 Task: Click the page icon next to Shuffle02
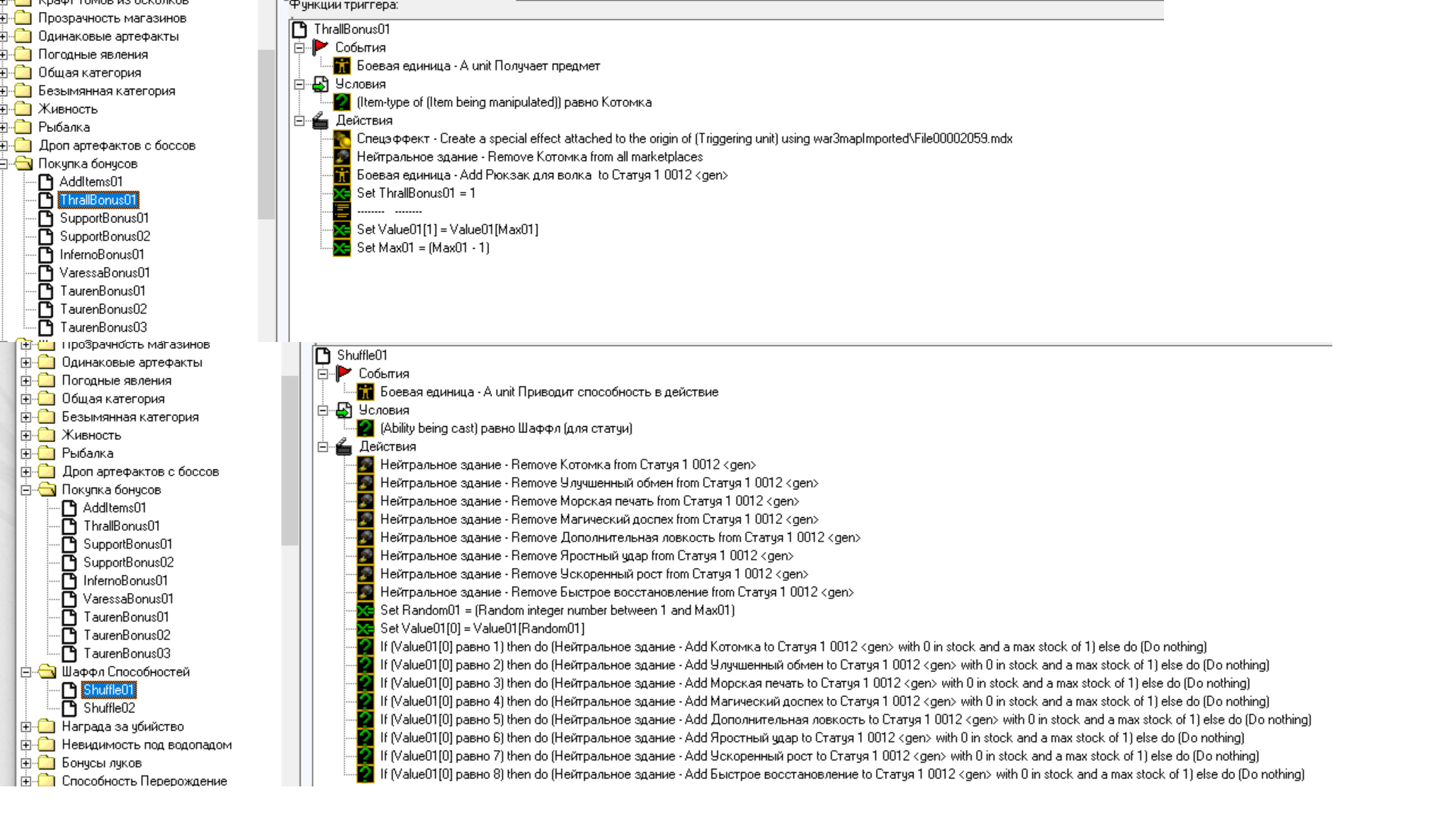(69, 708)
